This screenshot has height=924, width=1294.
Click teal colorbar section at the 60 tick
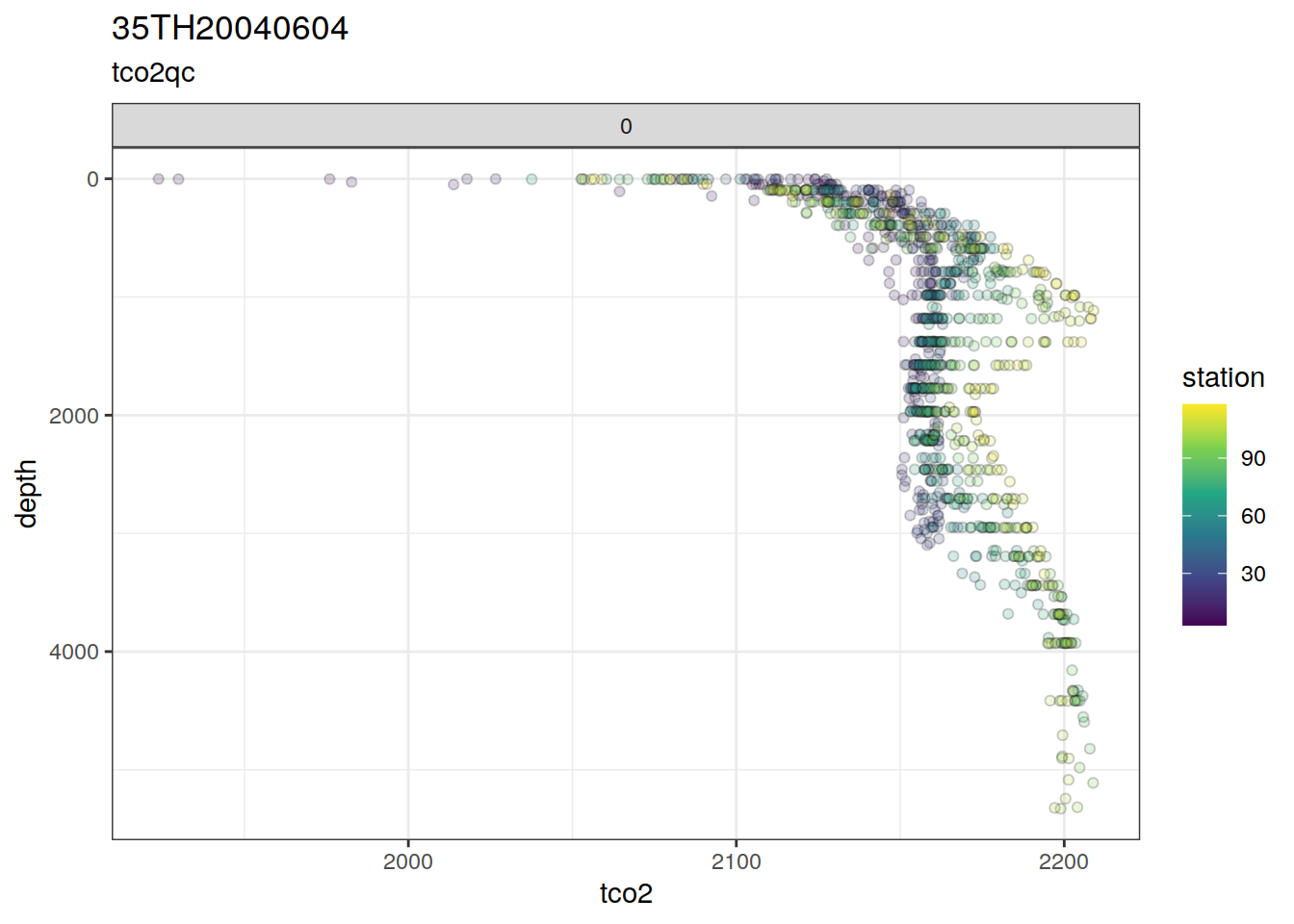pos(1204,516)
